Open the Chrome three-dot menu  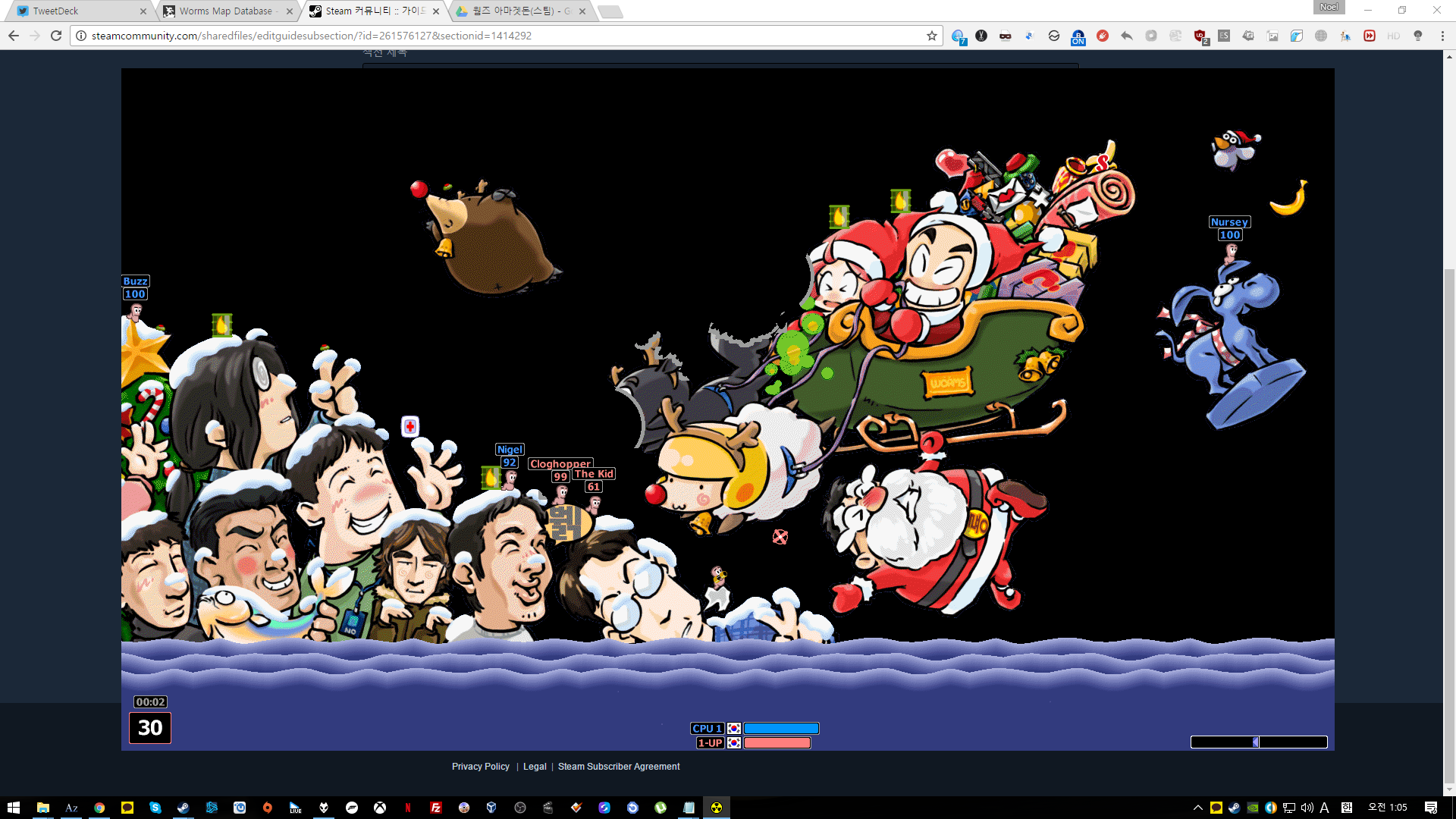point(1442,36)
